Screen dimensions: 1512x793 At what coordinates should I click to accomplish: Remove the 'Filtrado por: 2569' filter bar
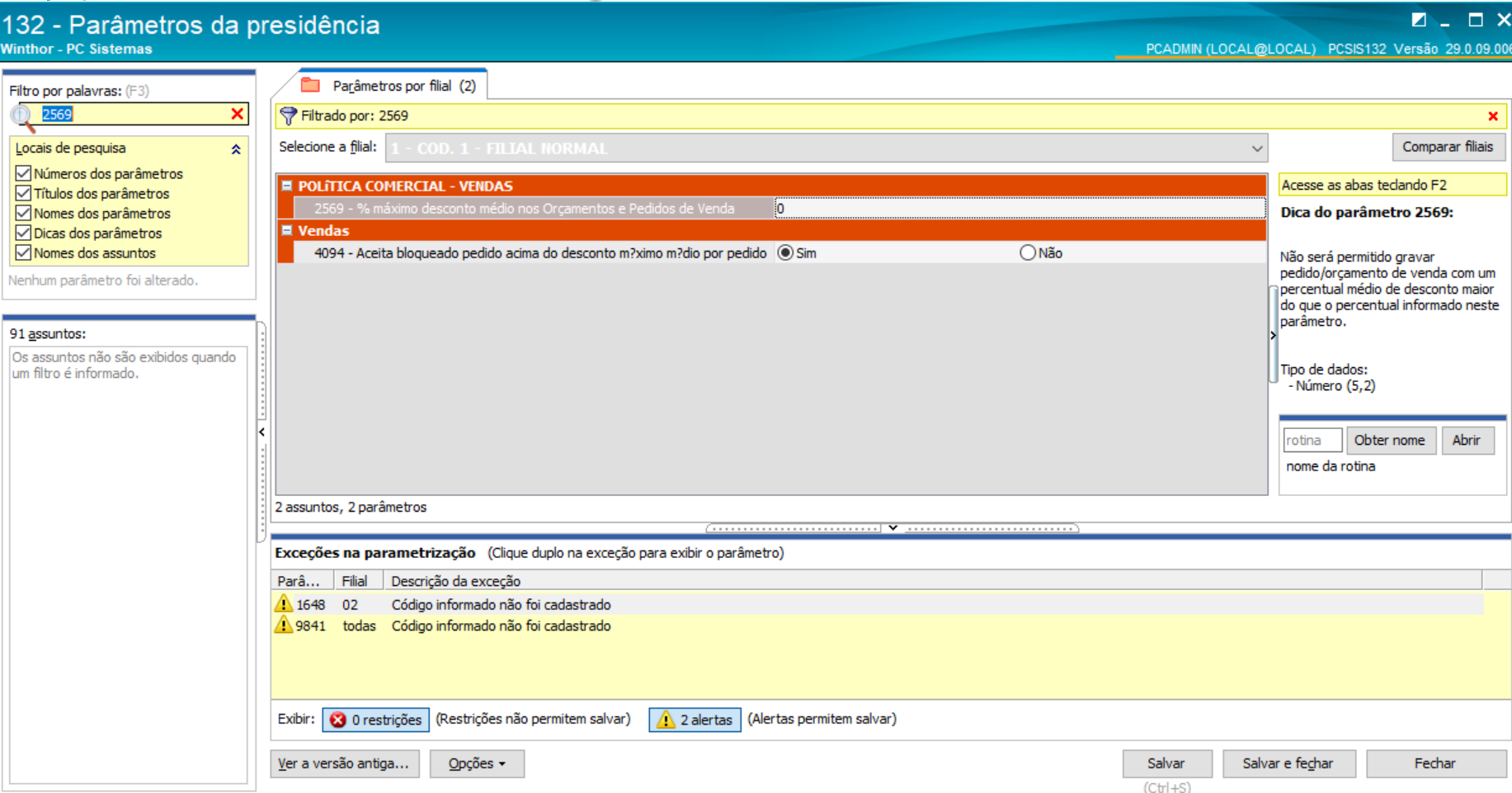coord(1492,116)
